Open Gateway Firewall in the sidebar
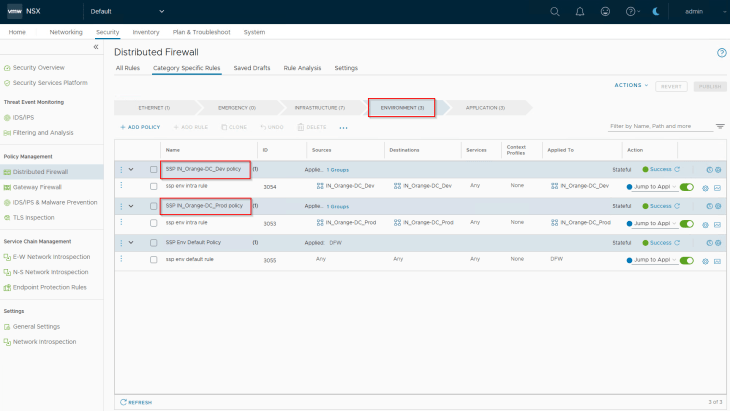The height and width of the screenshot is (411, 730). coord(36,187)
